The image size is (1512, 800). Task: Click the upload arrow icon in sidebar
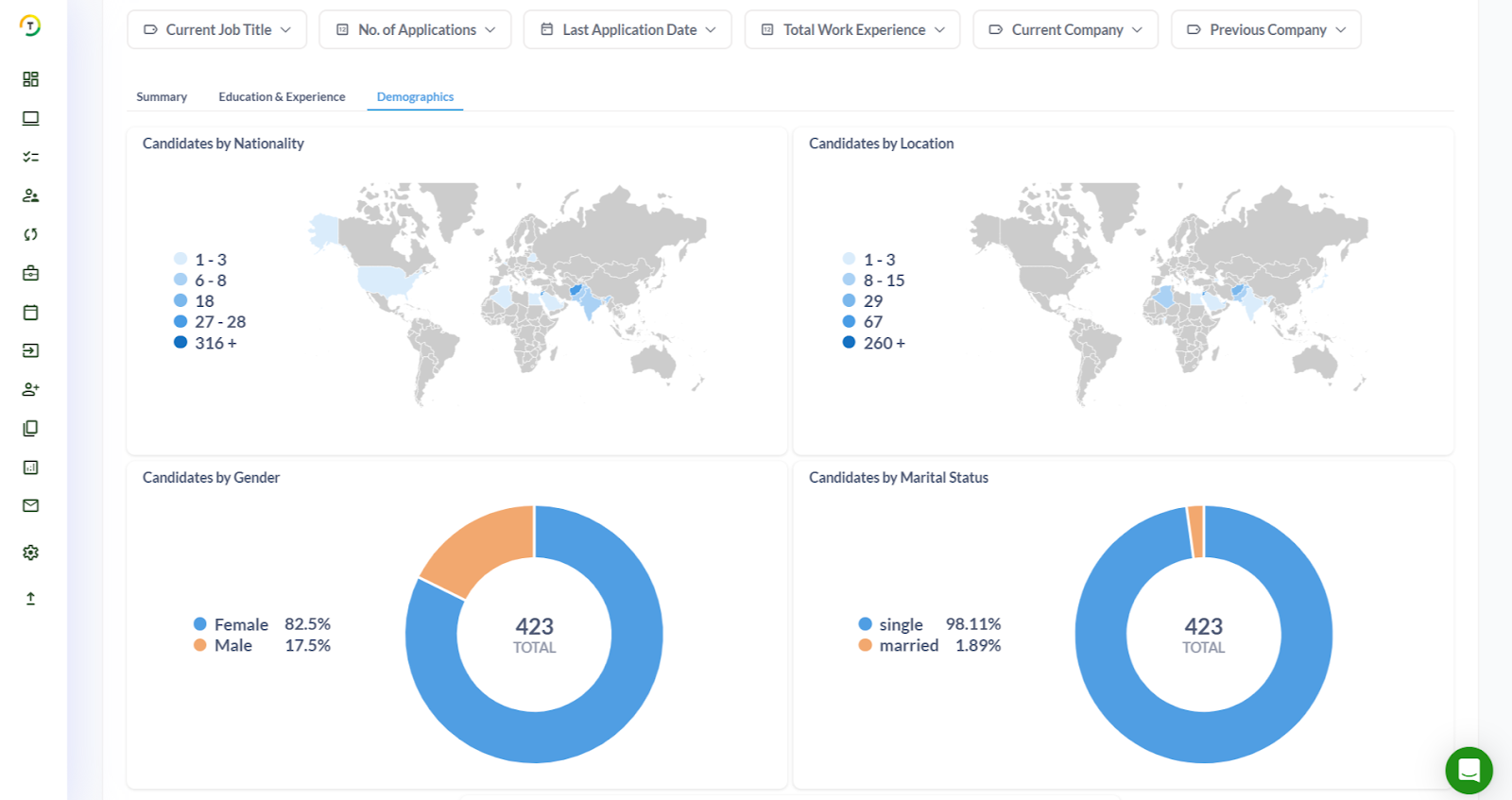[30, 598]
